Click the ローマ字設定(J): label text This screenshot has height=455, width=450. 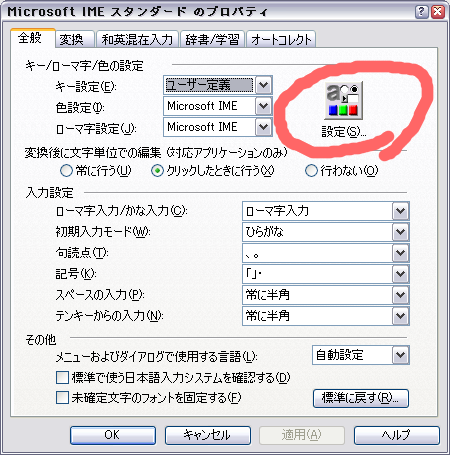click(96, 129)
